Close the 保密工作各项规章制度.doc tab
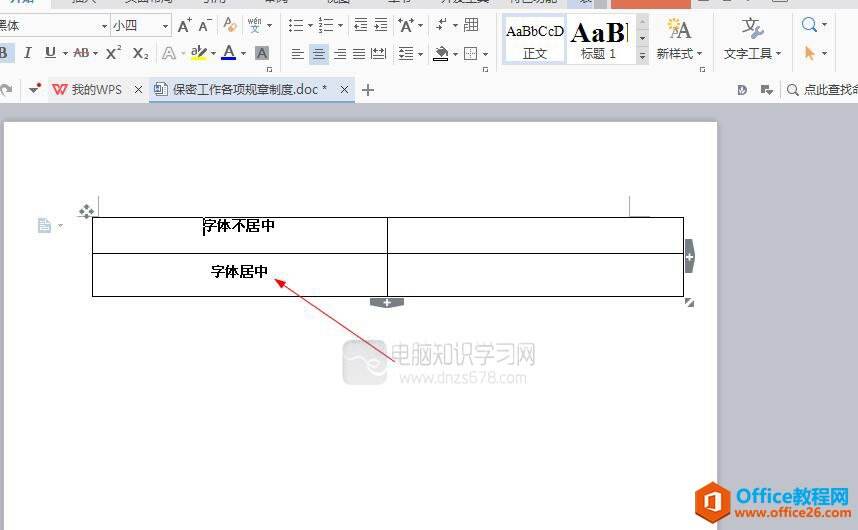The width and height of the screenshot is (858, 530). point(344,89)
